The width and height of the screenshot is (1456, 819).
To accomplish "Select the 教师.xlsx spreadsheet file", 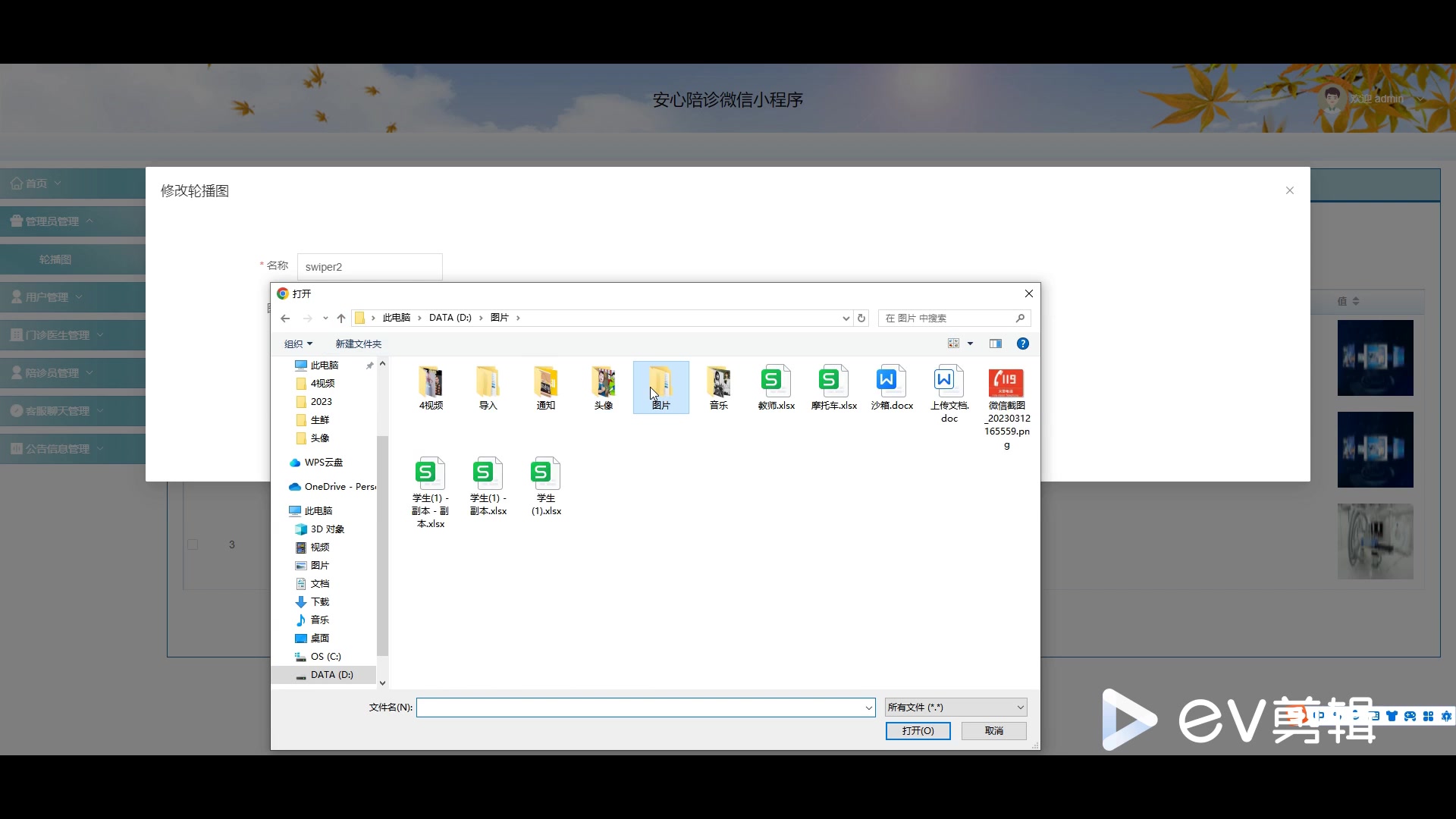I will click(776, 387).
